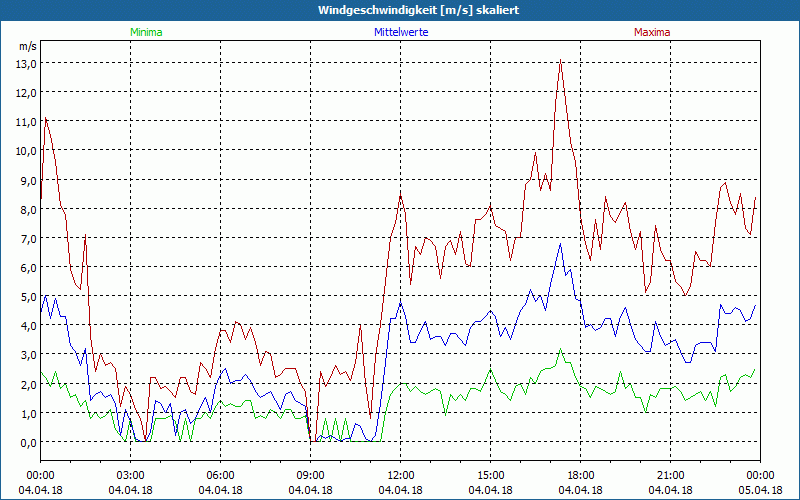Image resolution: width=800 pixels, height=500 pixels.
Task: Click the 05.04.18 date label
Action: [x=760, y=490]
